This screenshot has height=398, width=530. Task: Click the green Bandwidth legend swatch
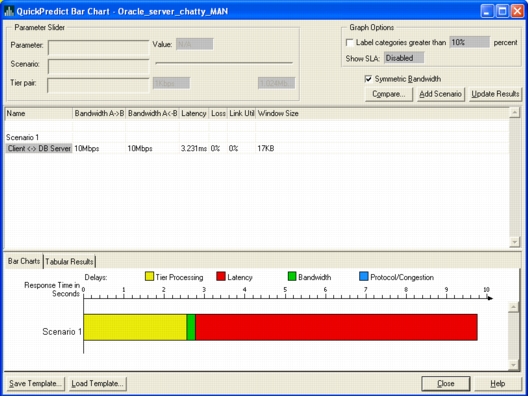(292, 276)
